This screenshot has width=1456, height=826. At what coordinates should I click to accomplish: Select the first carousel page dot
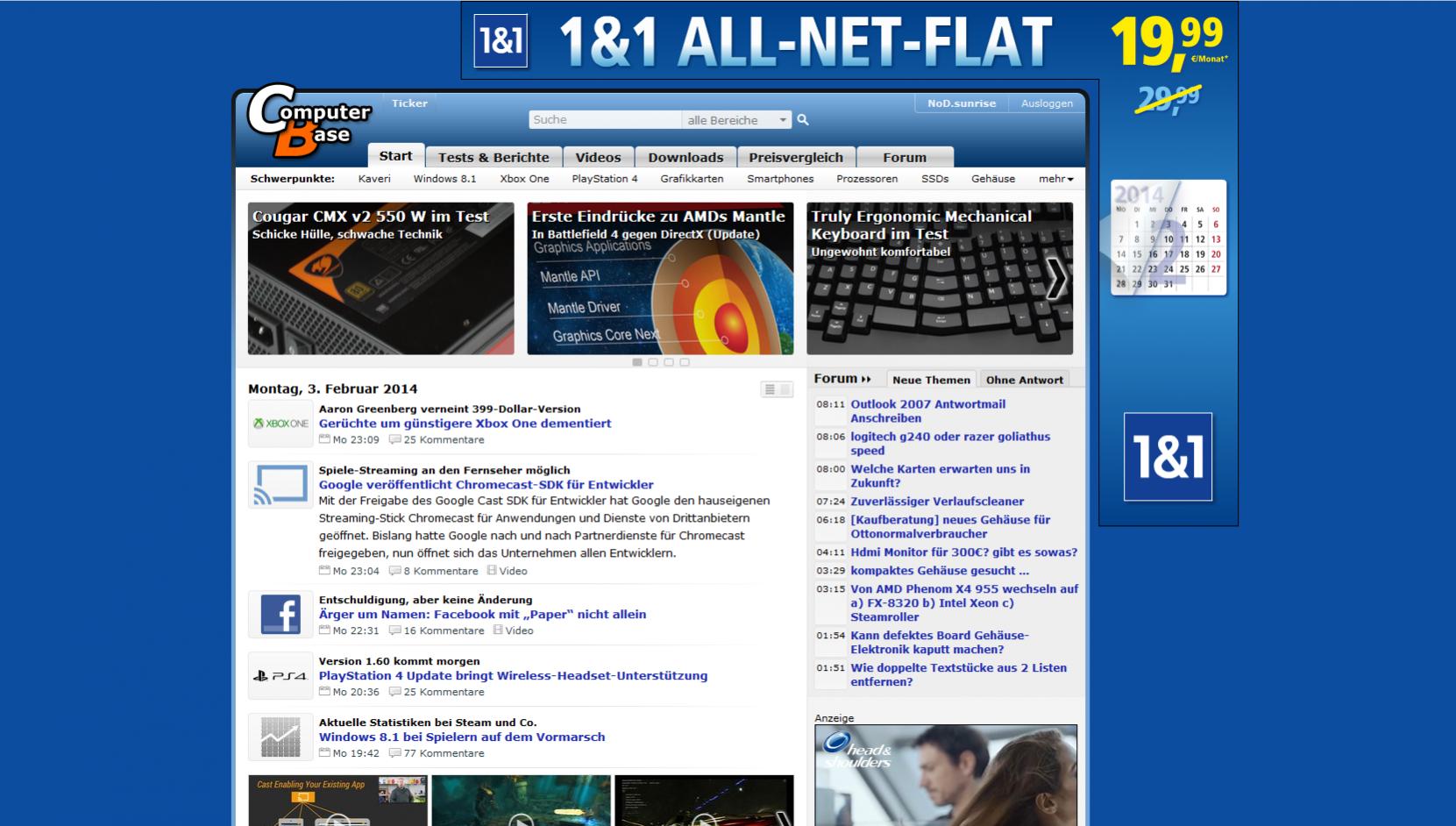click(637, 362)
